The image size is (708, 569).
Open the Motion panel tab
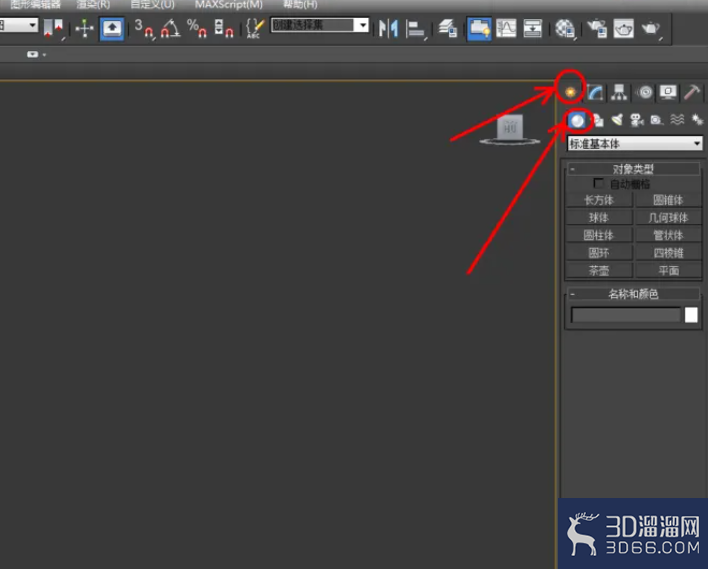click(644, 92)
